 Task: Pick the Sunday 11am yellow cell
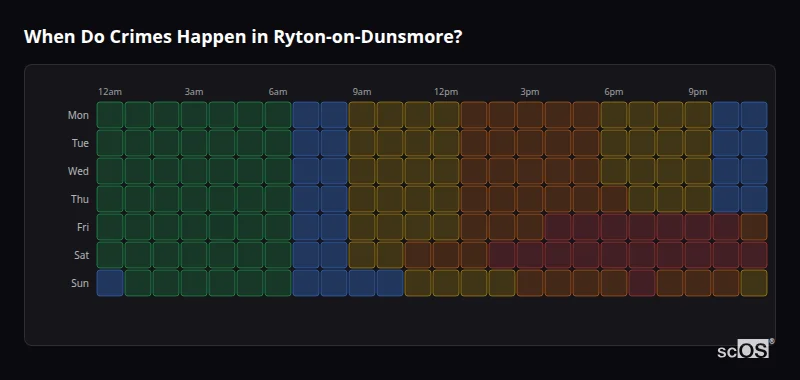point(418,283)
